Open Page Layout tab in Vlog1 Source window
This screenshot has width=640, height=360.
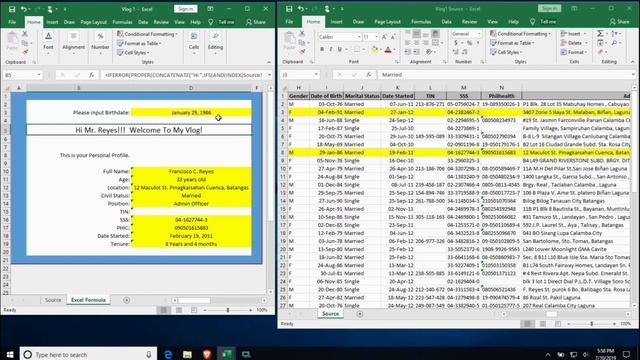click(387, 22)
